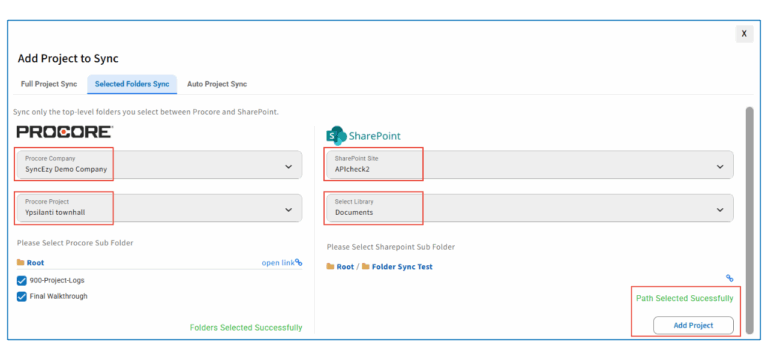Click the Procore logo
768x360 pixels.
click(x=65, y=132)
